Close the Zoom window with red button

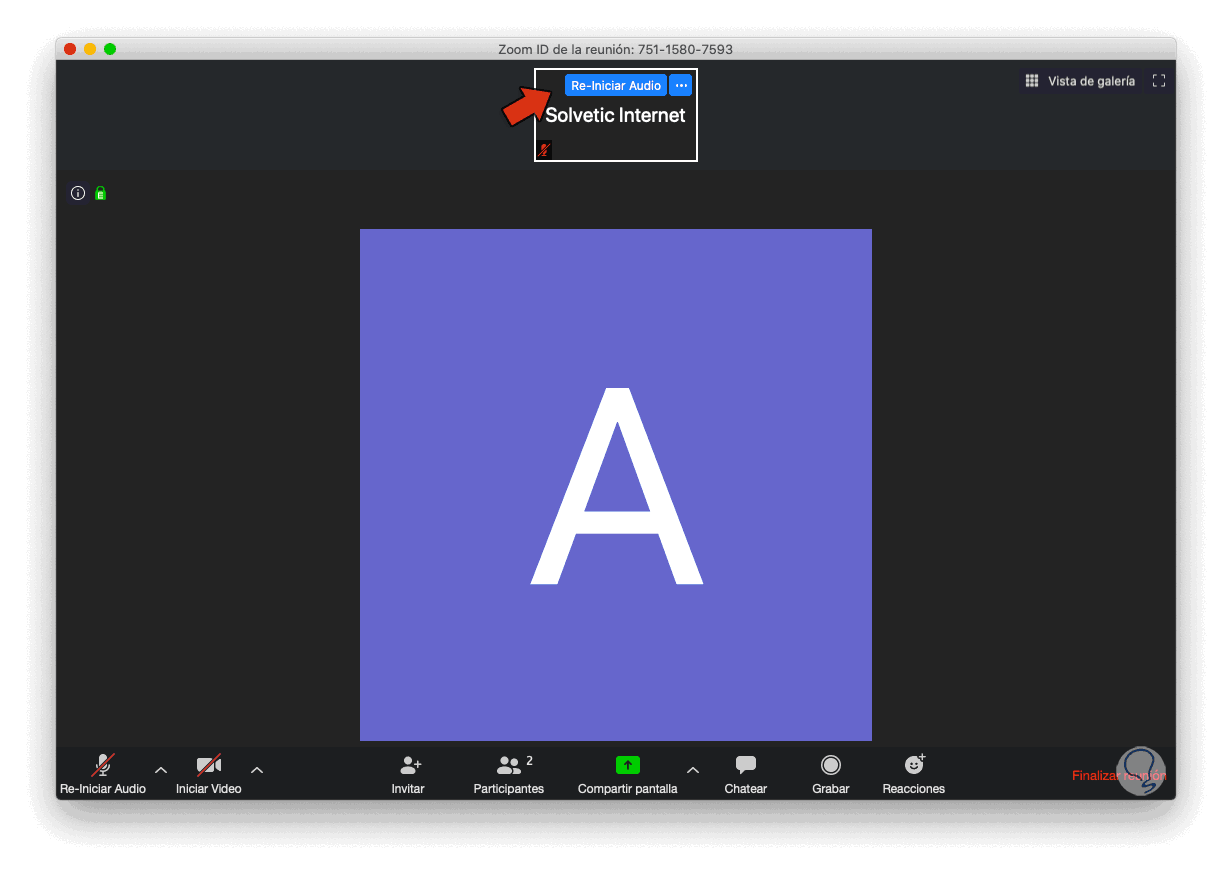point(70,49)
